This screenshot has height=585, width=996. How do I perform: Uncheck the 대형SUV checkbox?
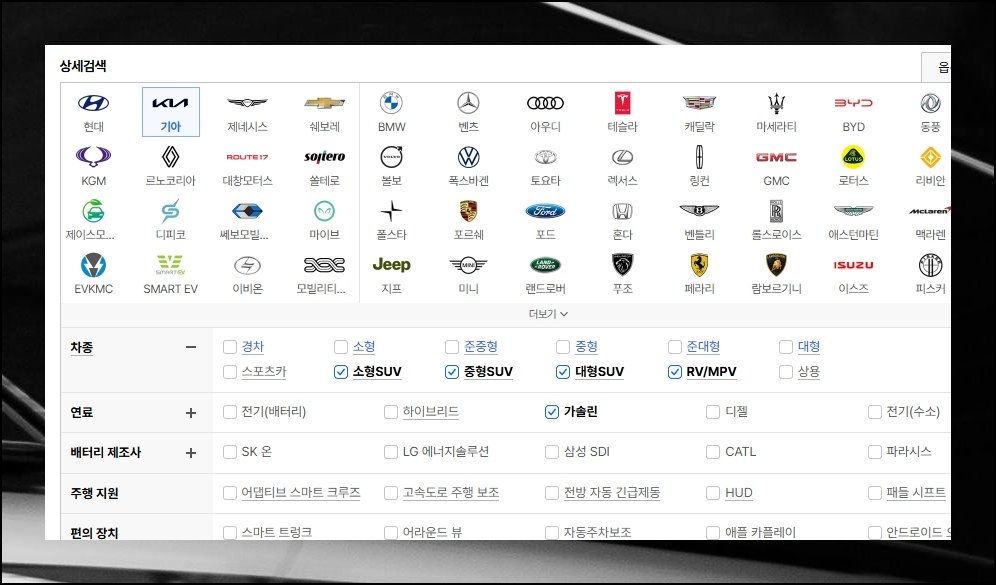tap(563, 372)
